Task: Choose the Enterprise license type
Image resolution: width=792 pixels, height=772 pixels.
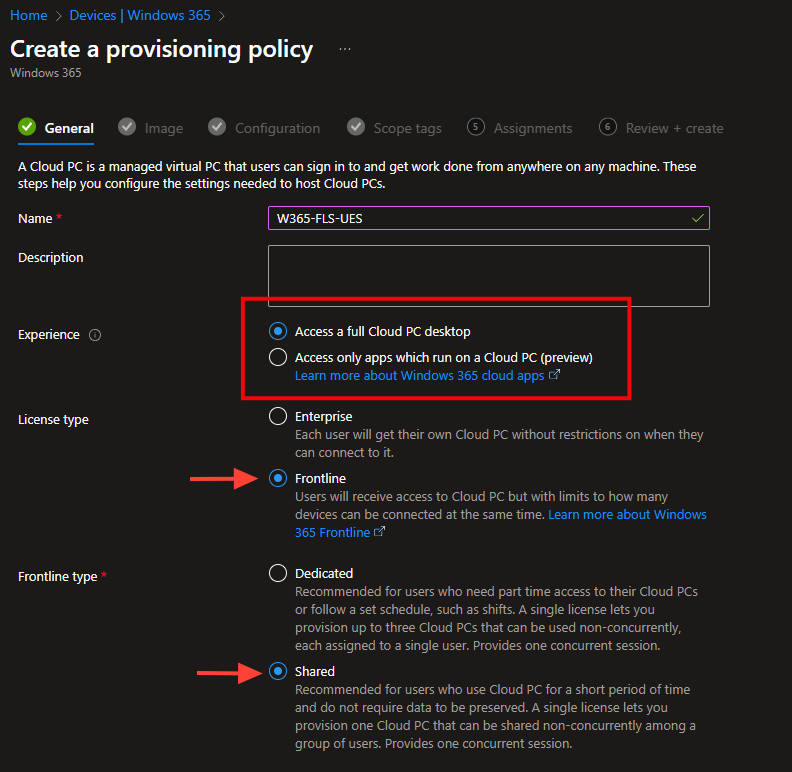Action: [x=278, y=416]
